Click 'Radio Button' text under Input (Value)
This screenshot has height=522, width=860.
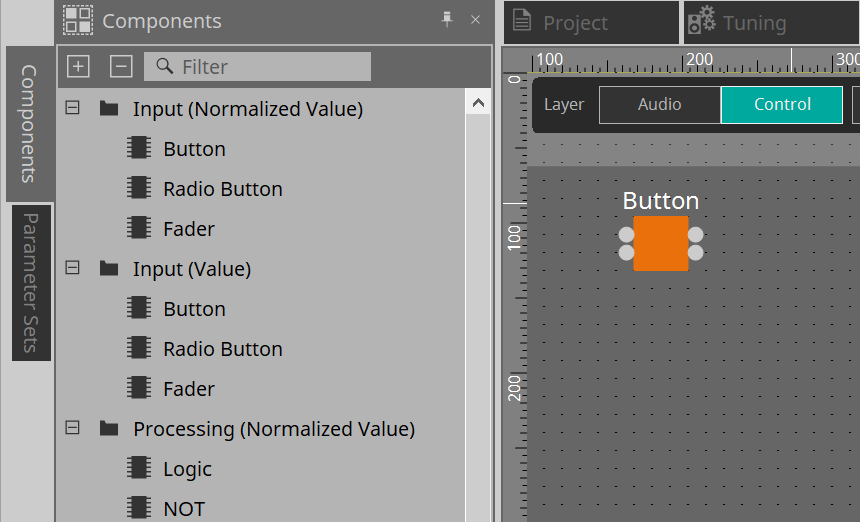pos(223,349)
